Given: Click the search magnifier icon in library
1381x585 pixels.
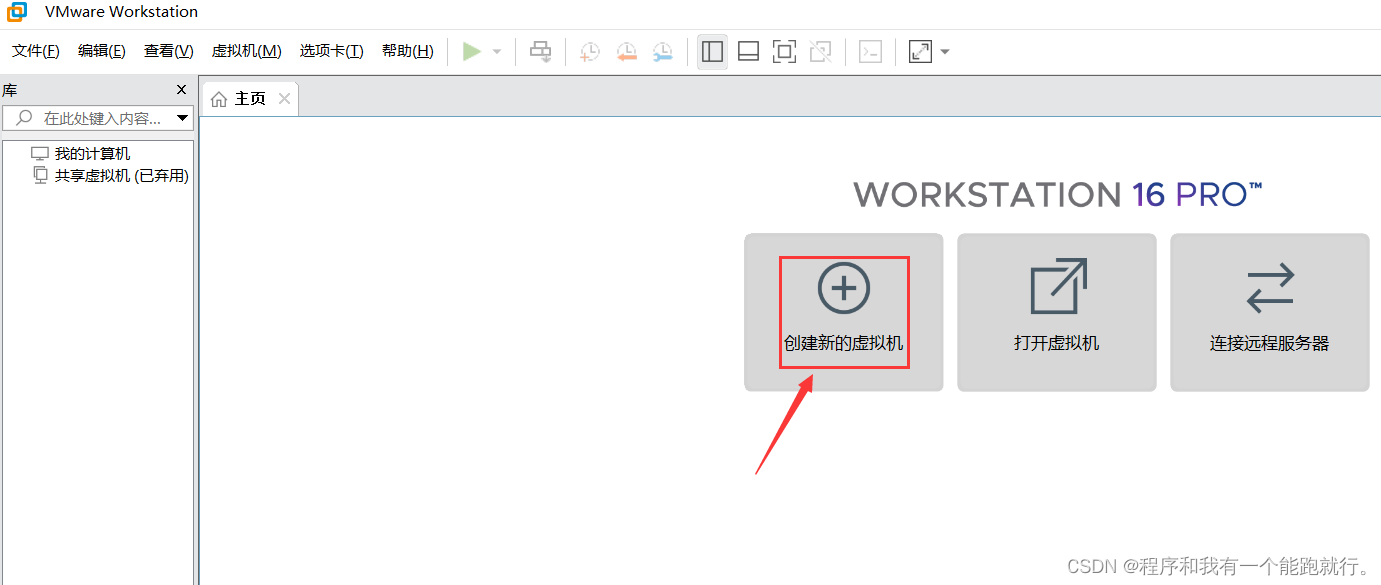Looking at the screenshot, I should tap(25, 118).
